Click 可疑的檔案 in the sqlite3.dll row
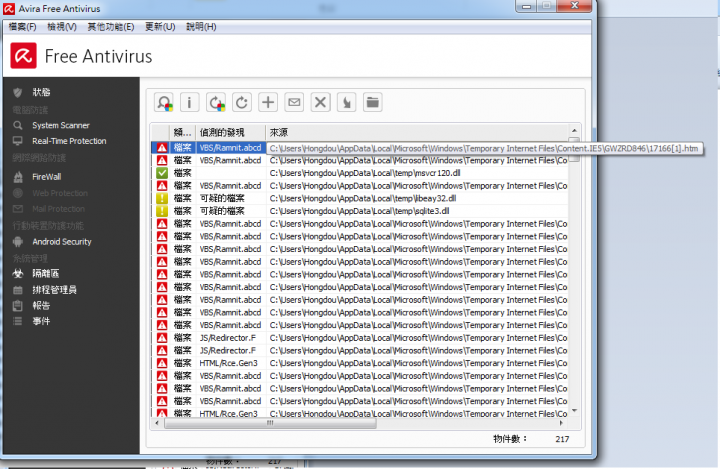The height and width of the screenshot is (469, 720). [222, 211]
